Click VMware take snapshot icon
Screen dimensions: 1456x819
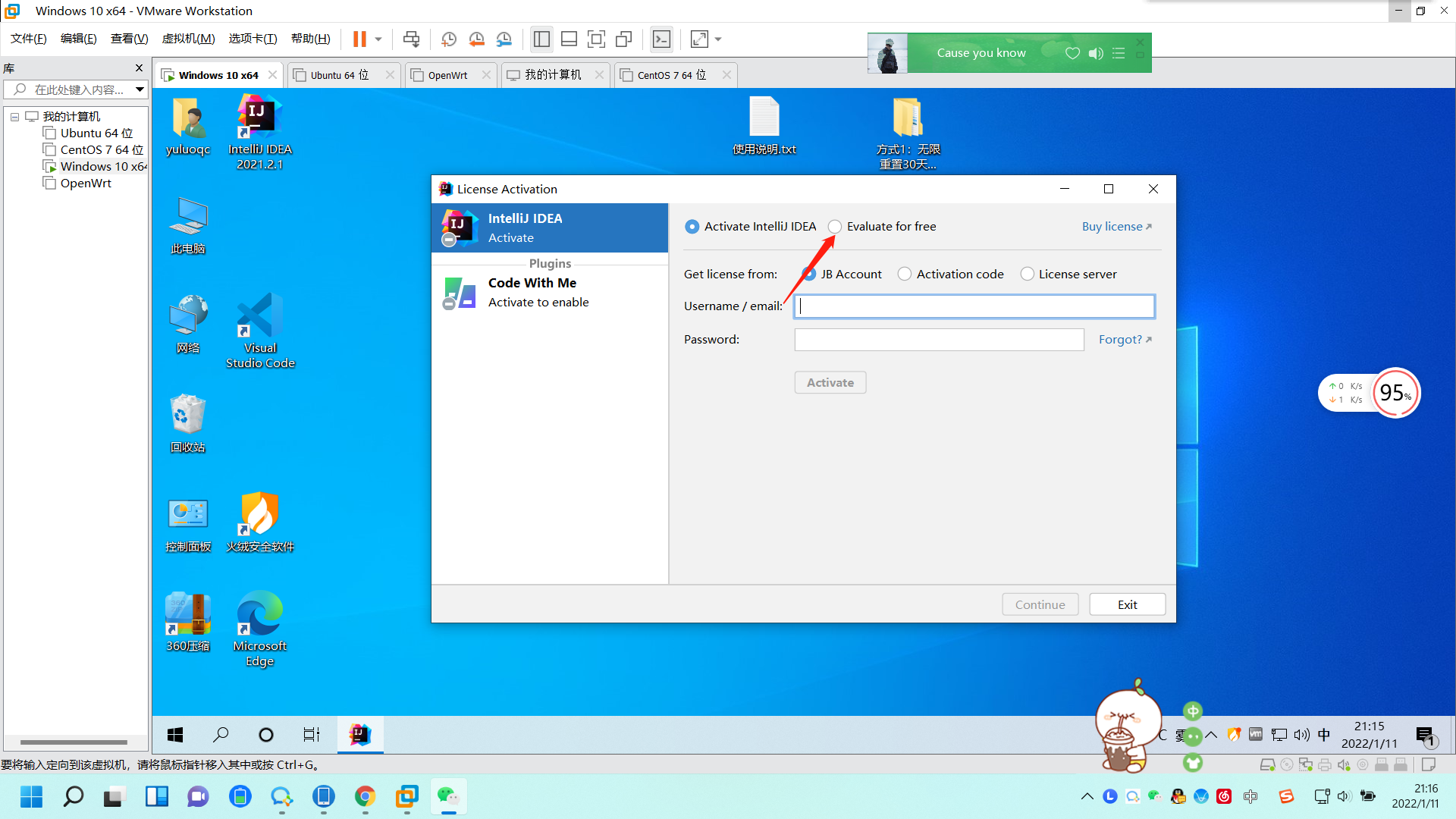click(449, 39)
